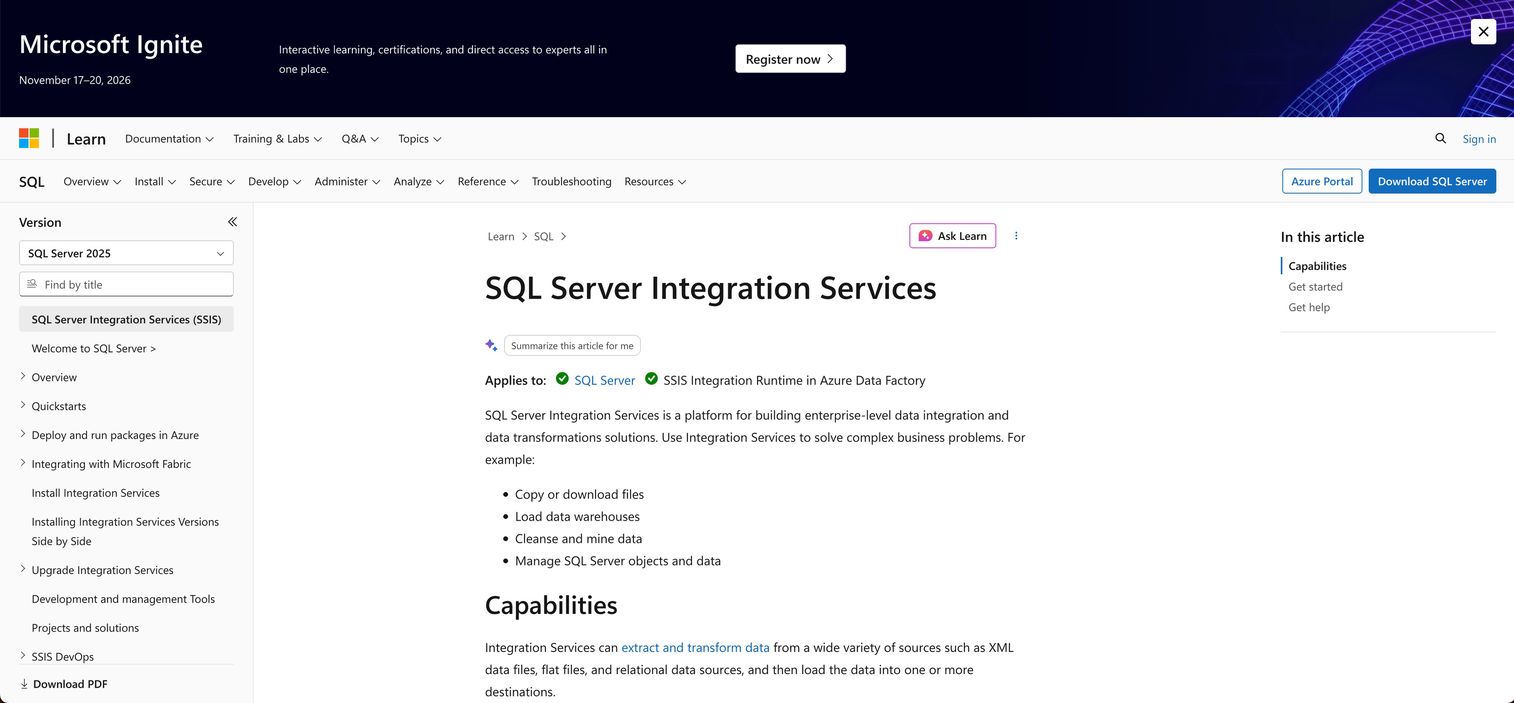
Task: Click Summarize this article for me
Action: click(572, 346)
